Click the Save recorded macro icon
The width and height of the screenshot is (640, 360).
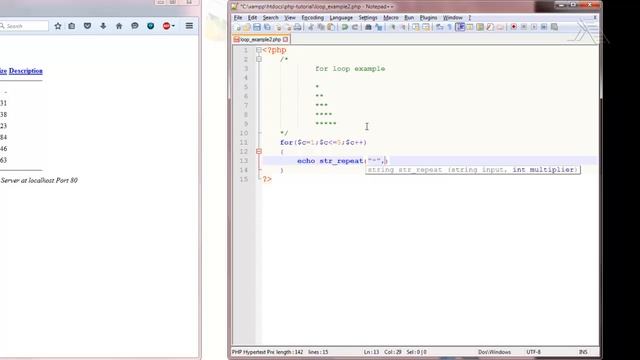pos(554,27)
